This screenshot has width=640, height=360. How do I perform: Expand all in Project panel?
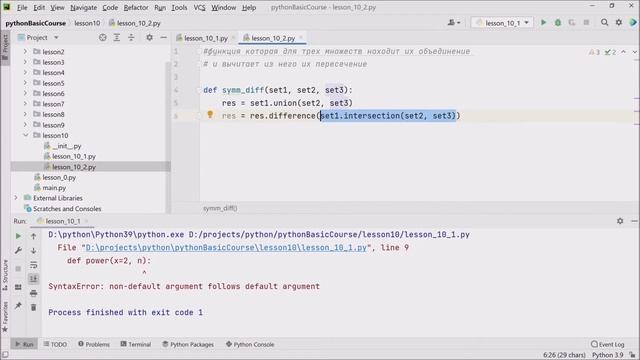point(117,38)
